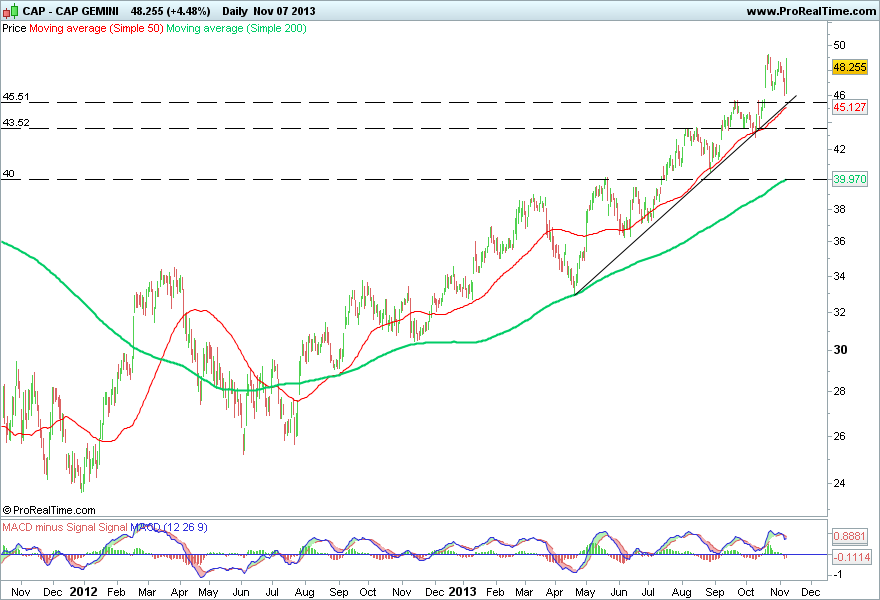Click the Daily Nov 07 2013 label
The image size is (880, 600).
tap(268, 11)
